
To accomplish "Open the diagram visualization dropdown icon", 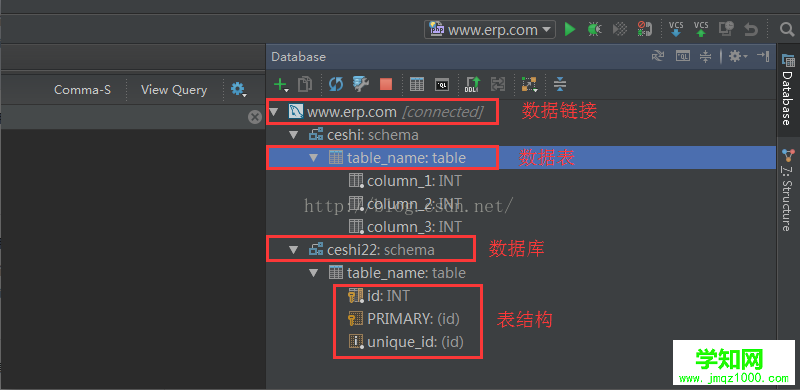I will click(x=529, y=84).
